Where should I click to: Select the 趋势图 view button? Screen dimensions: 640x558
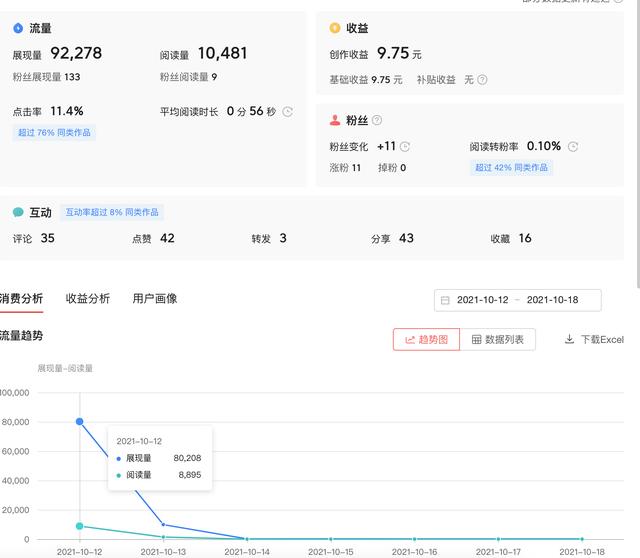[x=427, y=339]
